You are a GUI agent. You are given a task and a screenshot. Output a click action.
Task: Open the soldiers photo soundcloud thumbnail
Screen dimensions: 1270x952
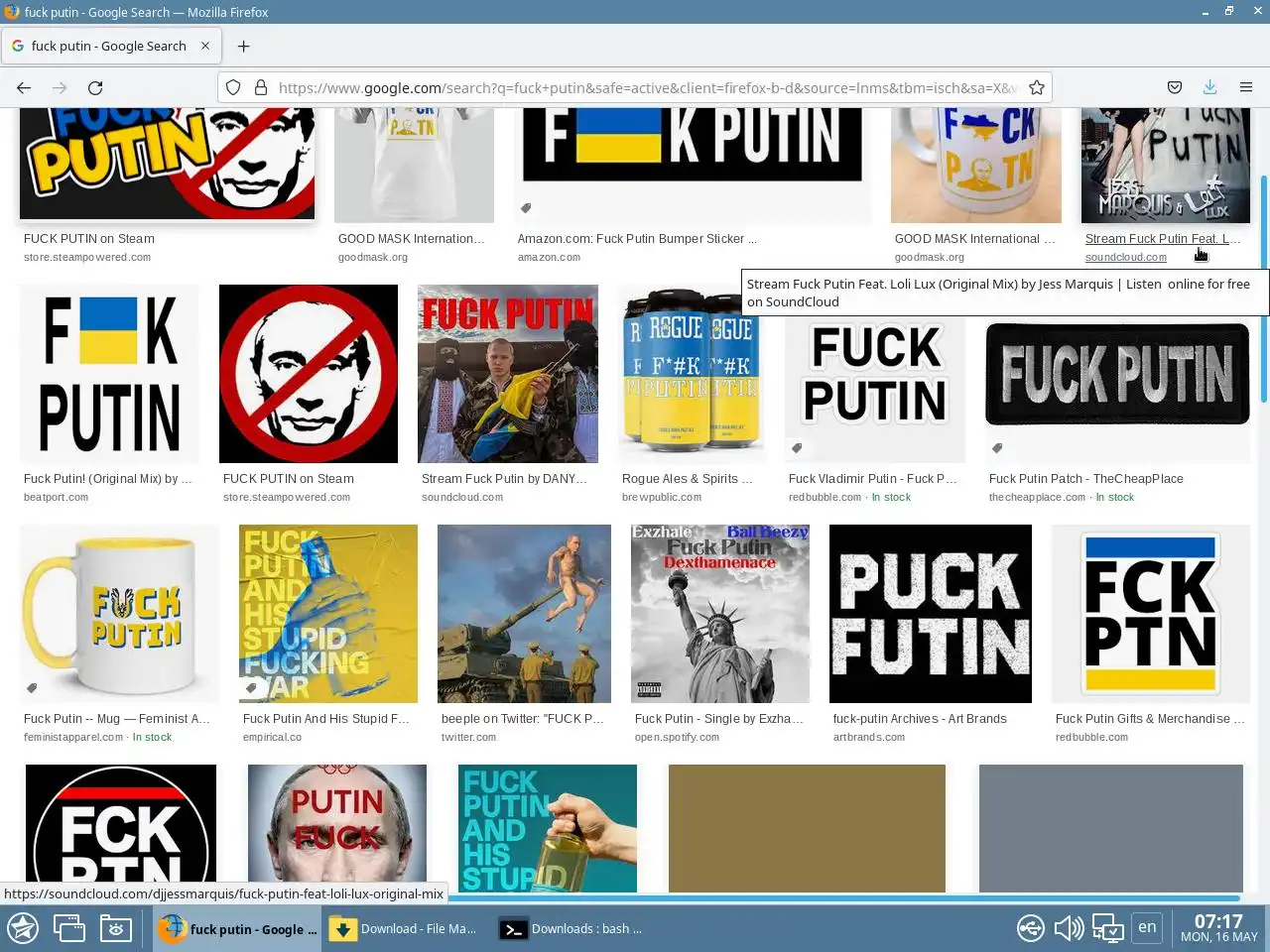click(x=508, y=374)
